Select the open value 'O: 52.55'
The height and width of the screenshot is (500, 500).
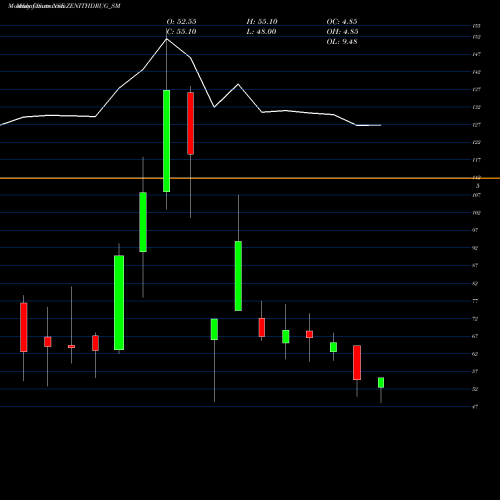[181, 21]
